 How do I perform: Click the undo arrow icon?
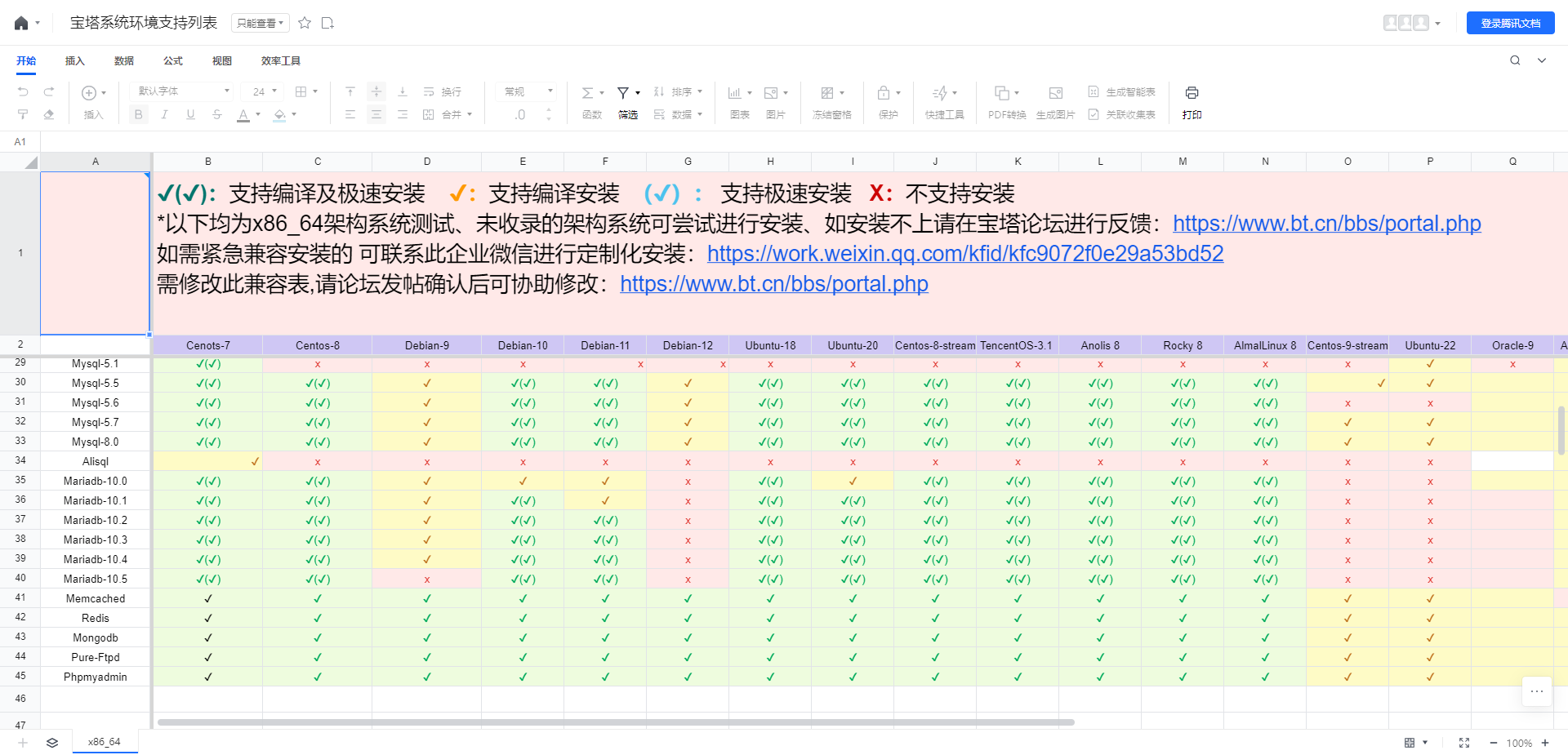pyautogui.click(x=23, y=91)
